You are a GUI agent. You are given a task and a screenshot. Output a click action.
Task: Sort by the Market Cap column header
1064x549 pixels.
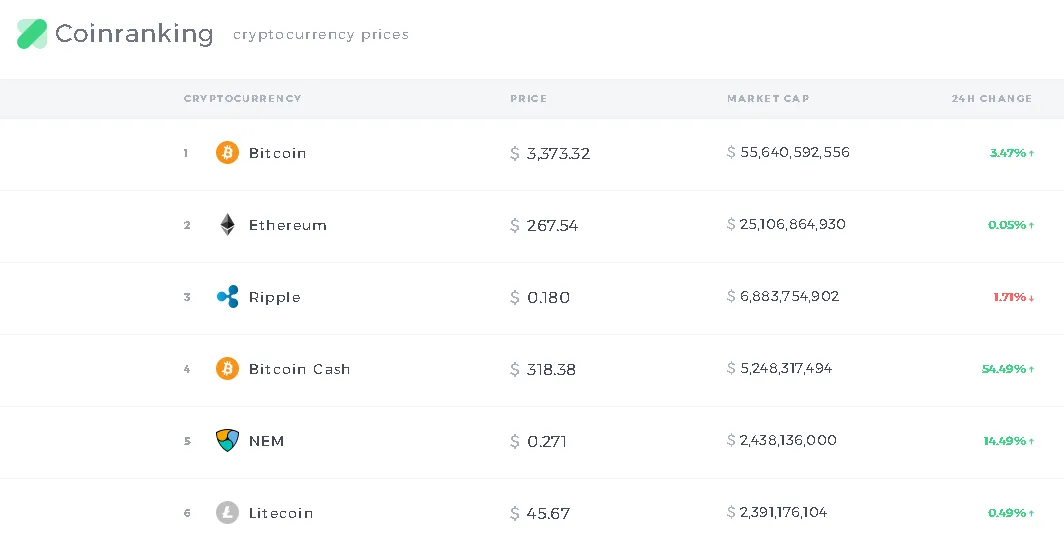[768, 98]
